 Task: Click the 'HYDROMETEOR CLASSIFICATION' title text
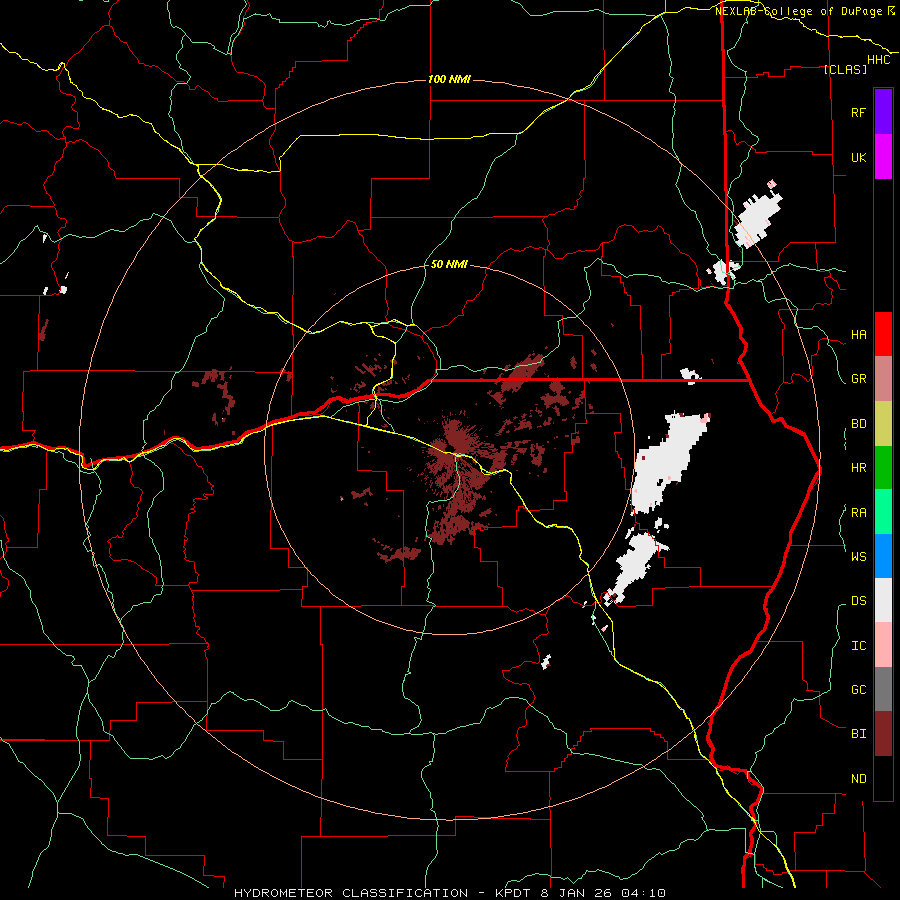[351, 893]
